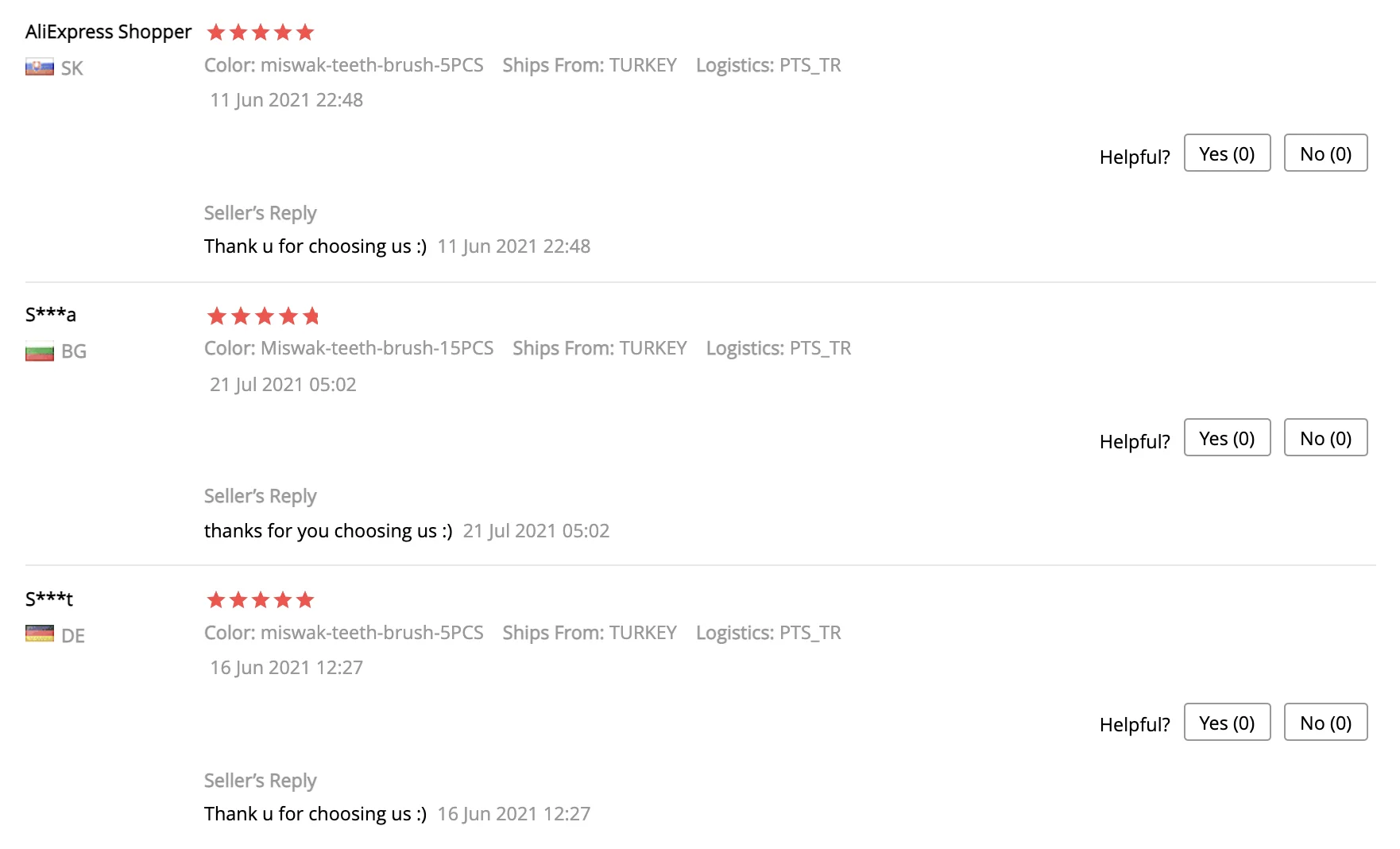Screen dimensions: 1400x849
Task: Click the Bulgaria flag icon beside BG
Action: point(39,351)
